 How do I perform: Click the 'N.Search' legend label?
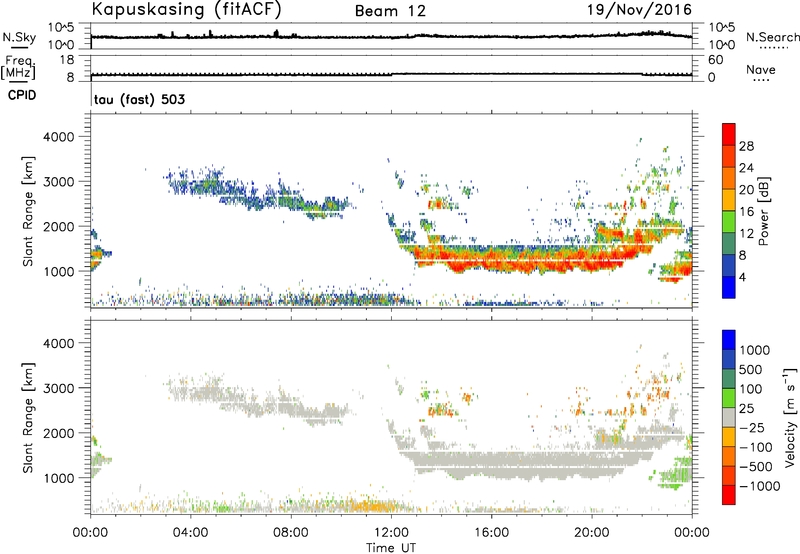pos(772,37)
